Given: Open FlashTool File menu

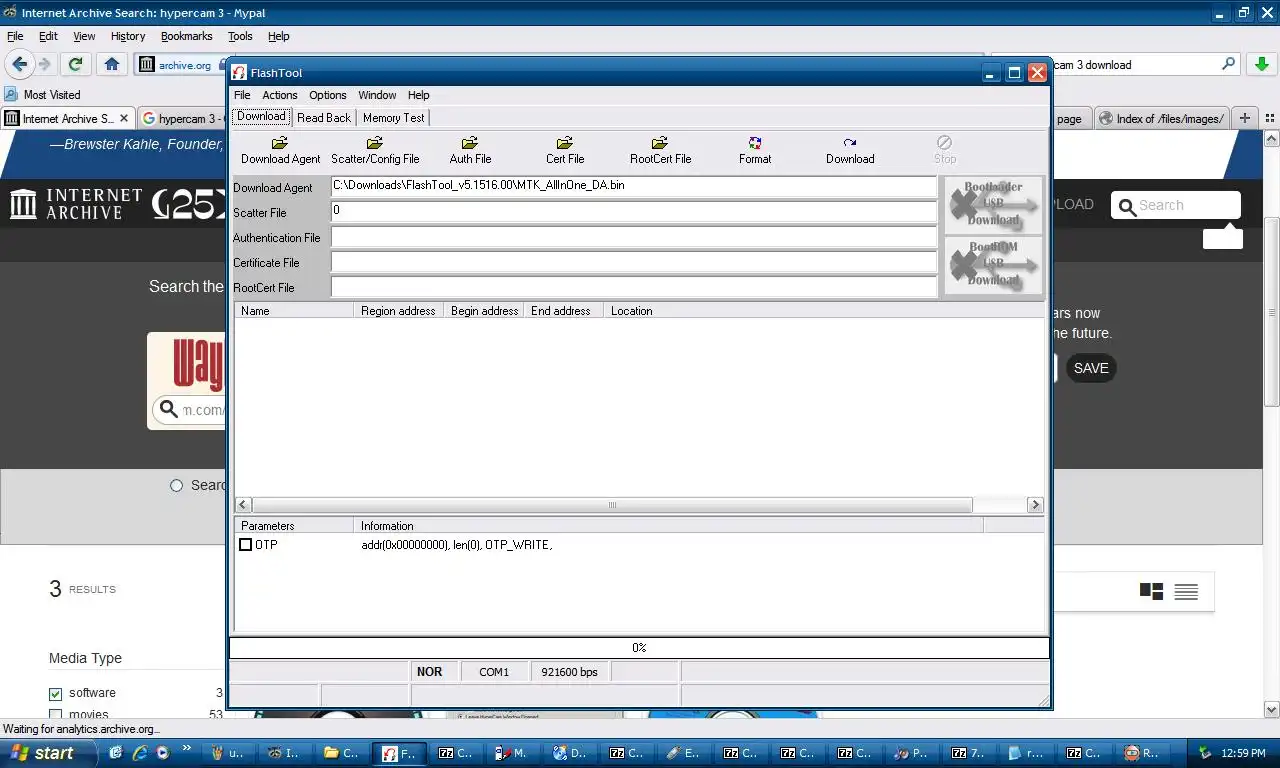Looking at the screenshot, I should click(x=242, y=95).
